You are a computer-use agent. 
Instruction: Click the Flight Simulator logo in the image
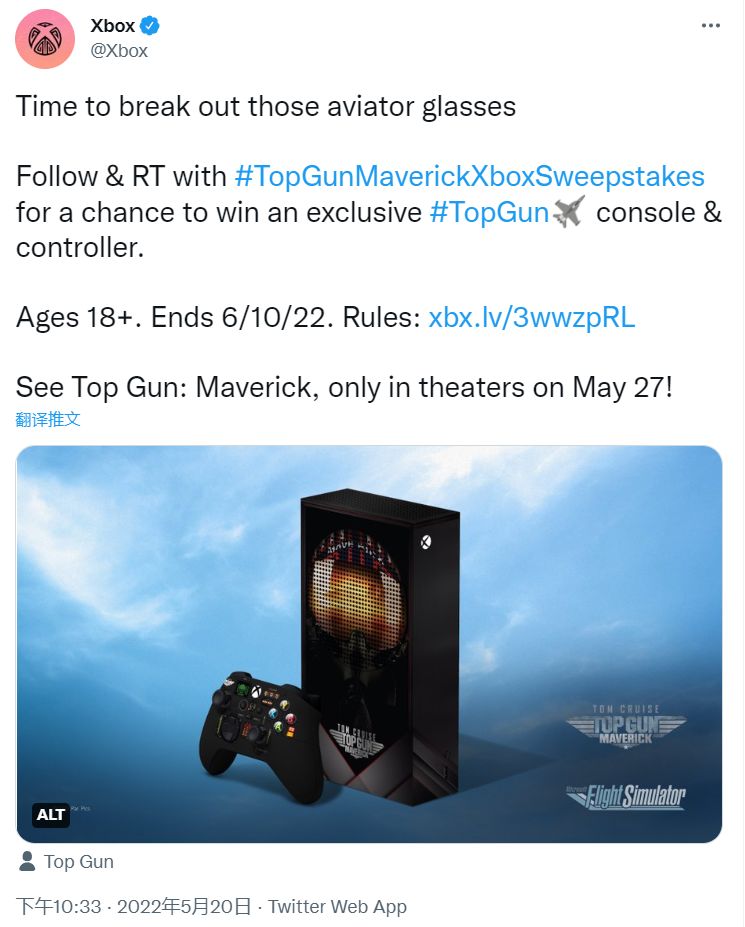[x=625, y=795]
